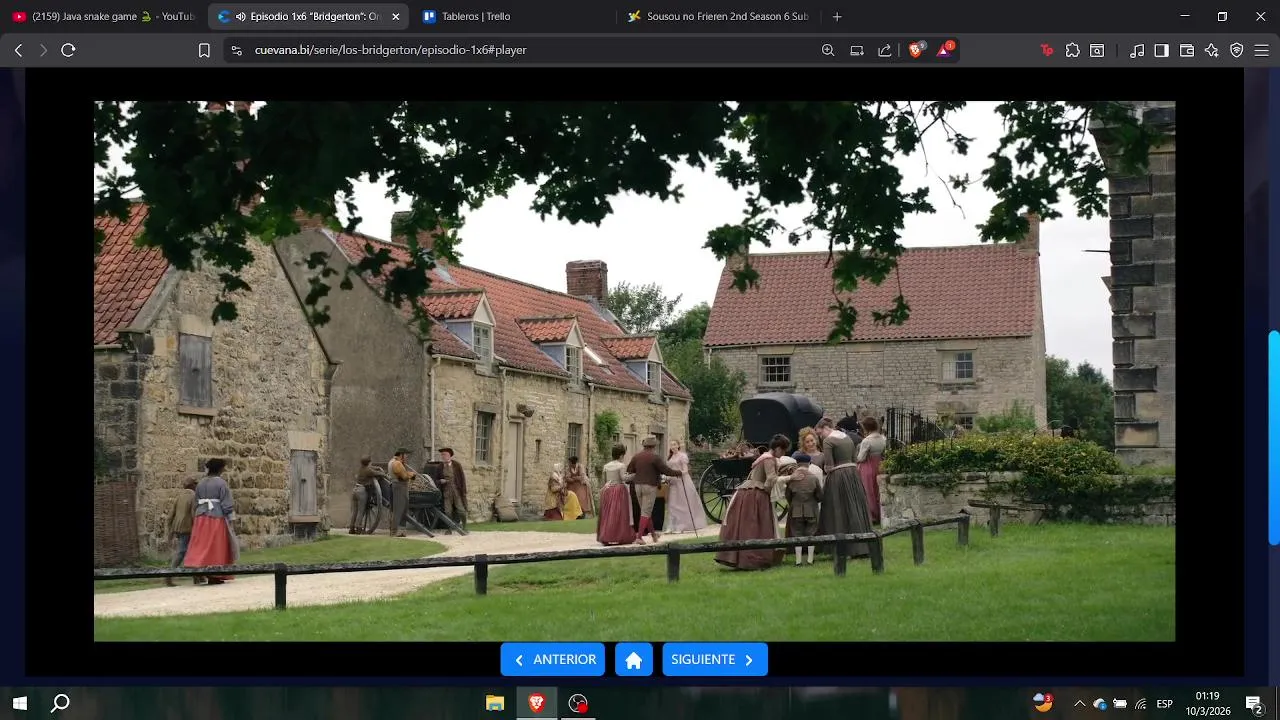This screenshot has width=1280, height=720.
Task: Open Brave Rewards triangle icon
Action: click(x=945, y=50)
